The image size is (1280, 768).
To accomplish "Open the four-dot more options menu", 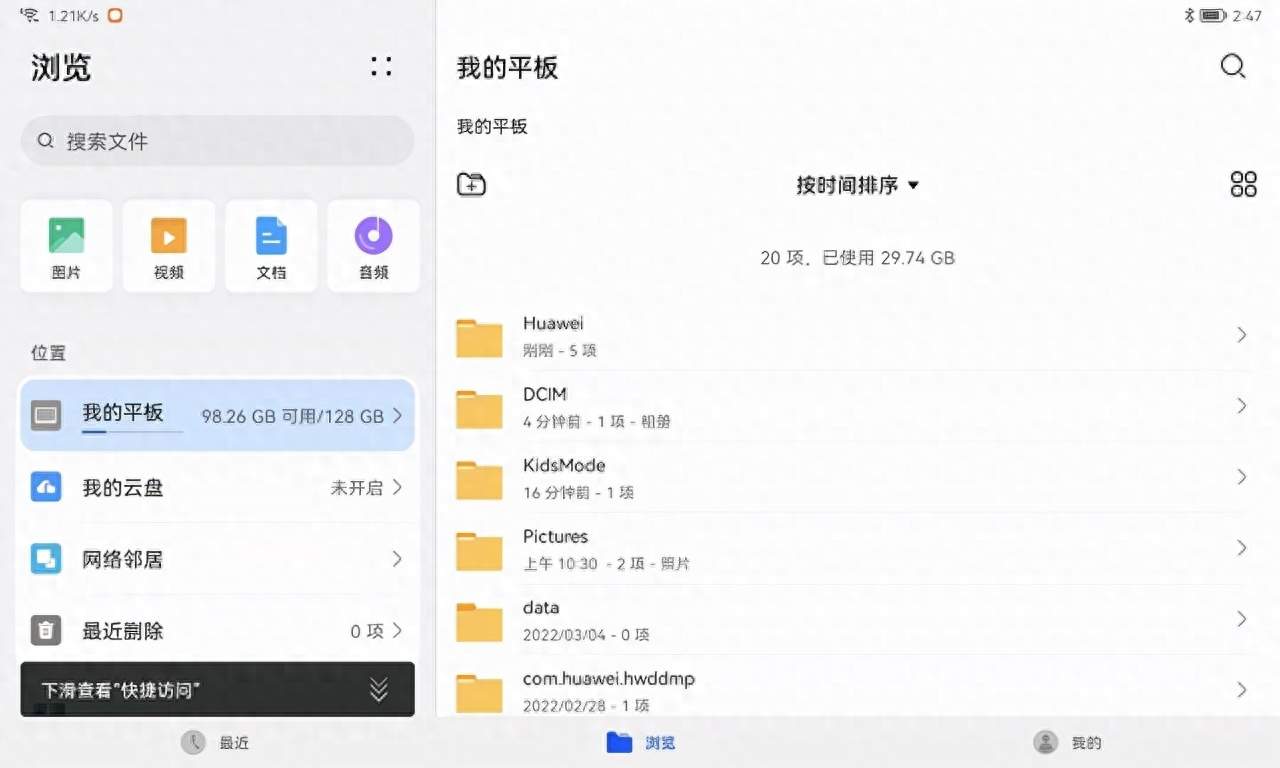I will click(x=381, y=67).
